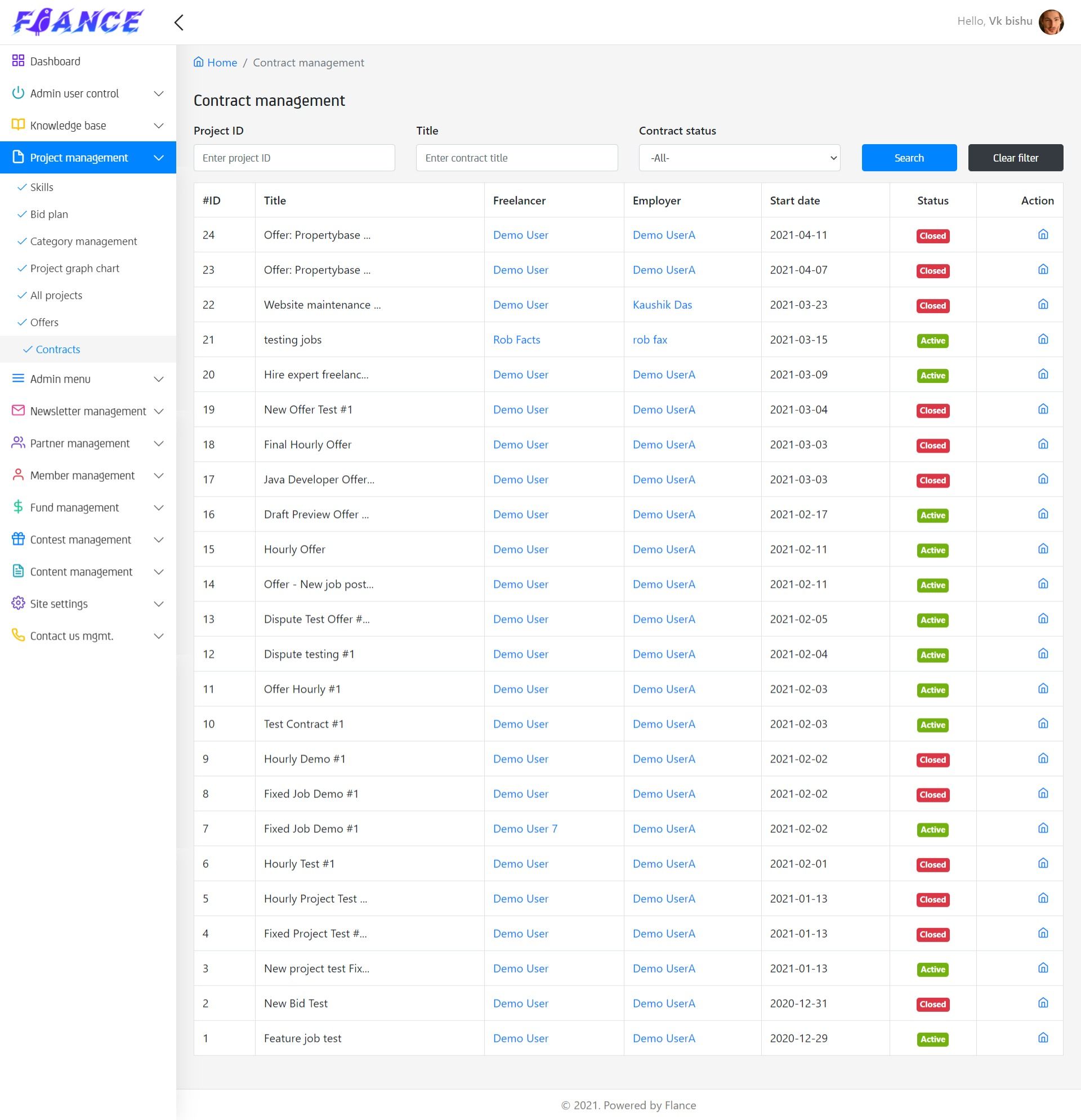Open action icon for contract 24
The width and height of the screenshot is (1081, 1120).
pos(1043,234)
